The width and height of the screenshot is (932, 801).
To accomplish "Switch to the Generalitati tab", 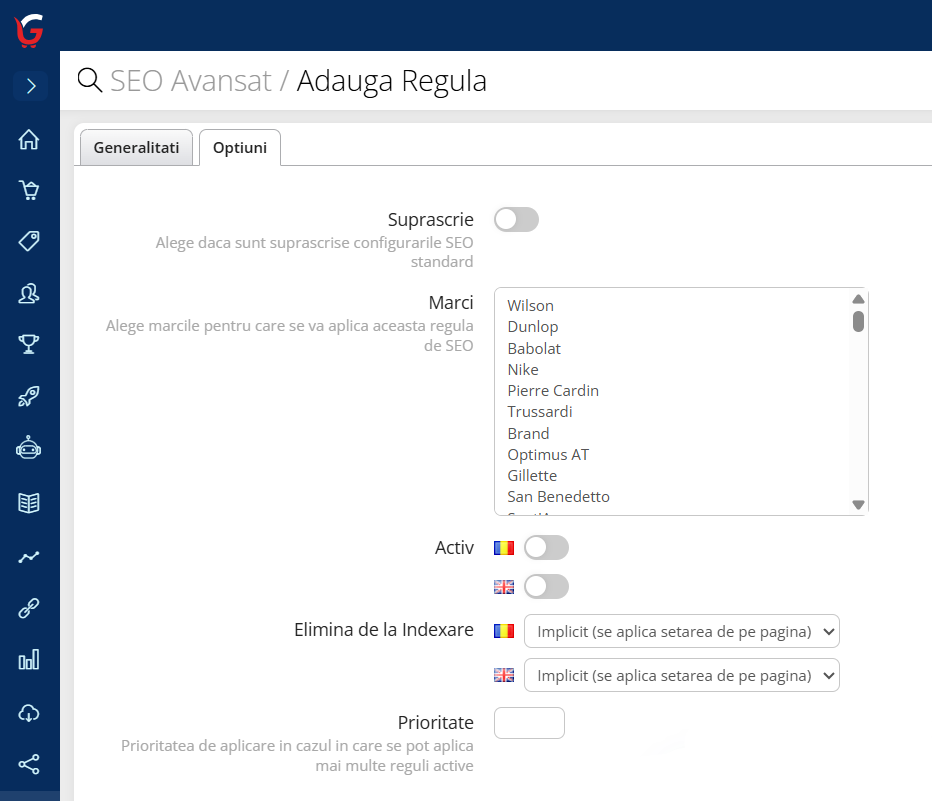I will pos(136,147).
